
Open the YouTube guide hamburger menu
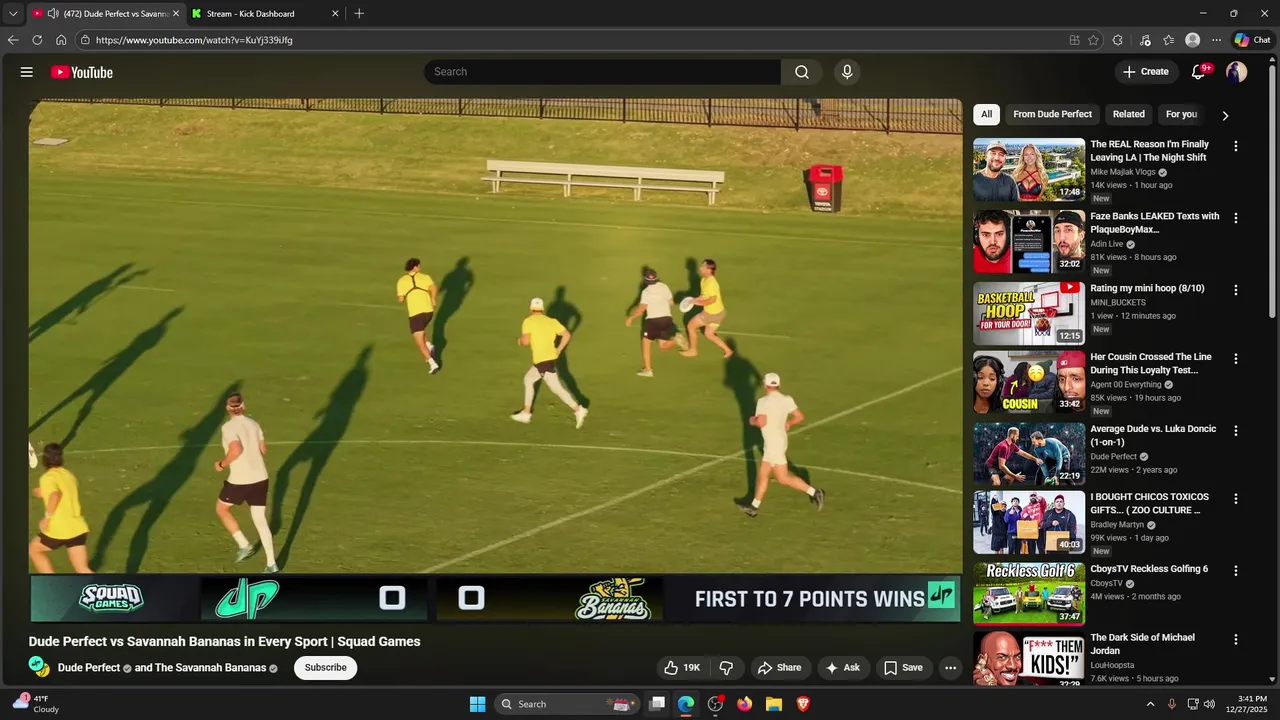pyautogui.click(x=27, y=72)
